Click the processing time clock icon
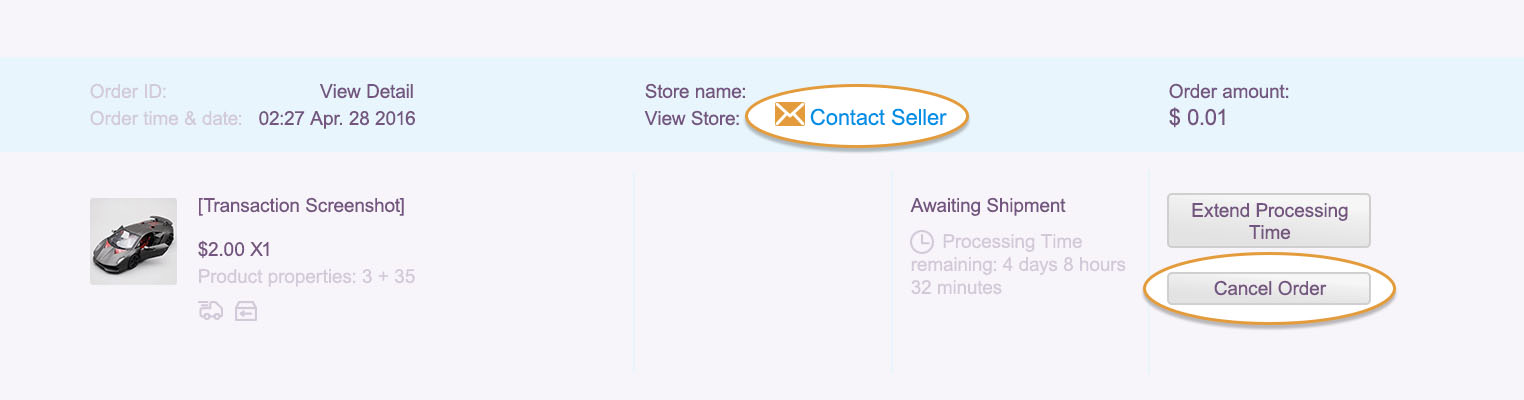Screen dimensions: 1524x400 click(x=922, y=242)
